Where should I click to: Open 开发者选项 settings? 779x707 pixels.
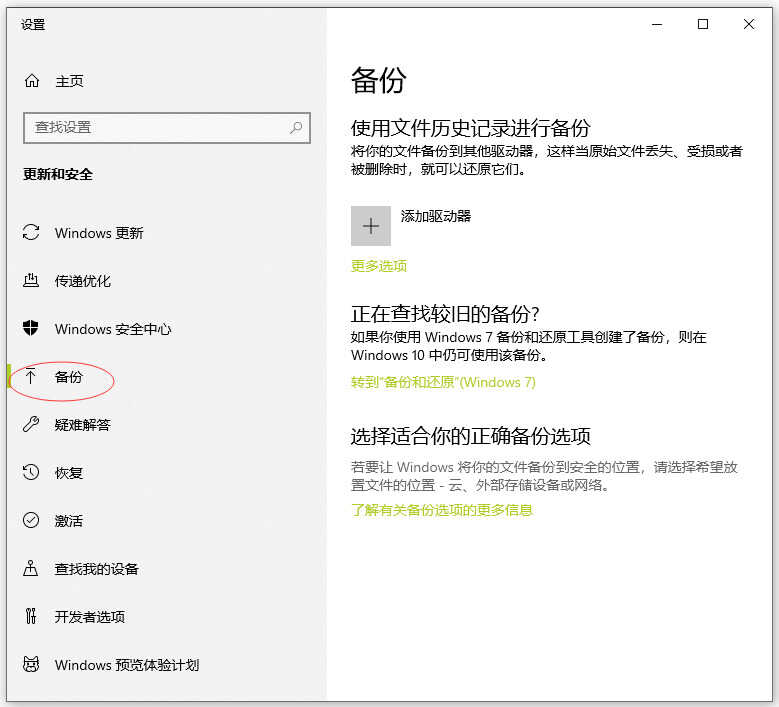click(89, 617)
